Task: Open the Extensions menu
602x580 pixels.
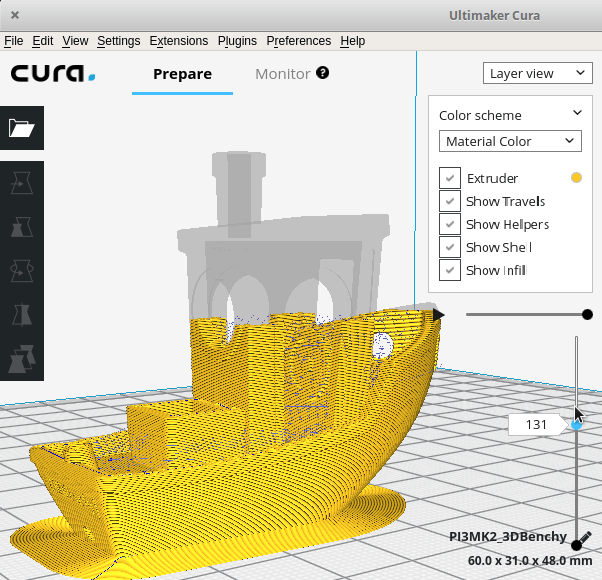Action: [178, 41]
